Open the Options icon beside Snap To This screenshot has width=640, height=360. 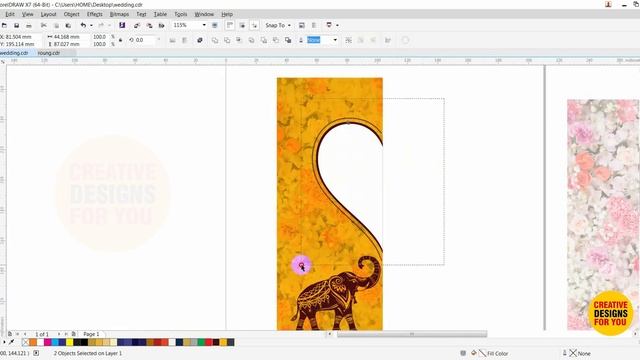point(302,25)
